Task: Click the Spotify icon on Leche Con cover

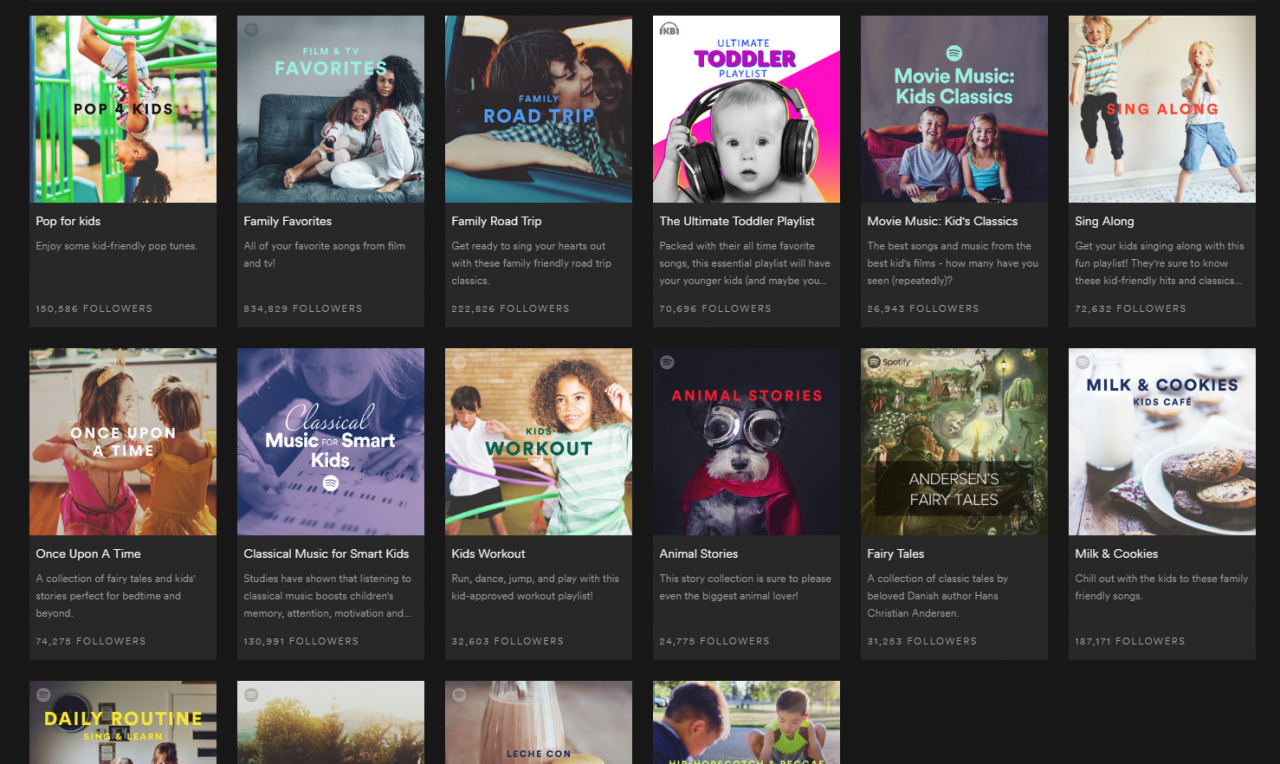Action: [x=459, y=694]
